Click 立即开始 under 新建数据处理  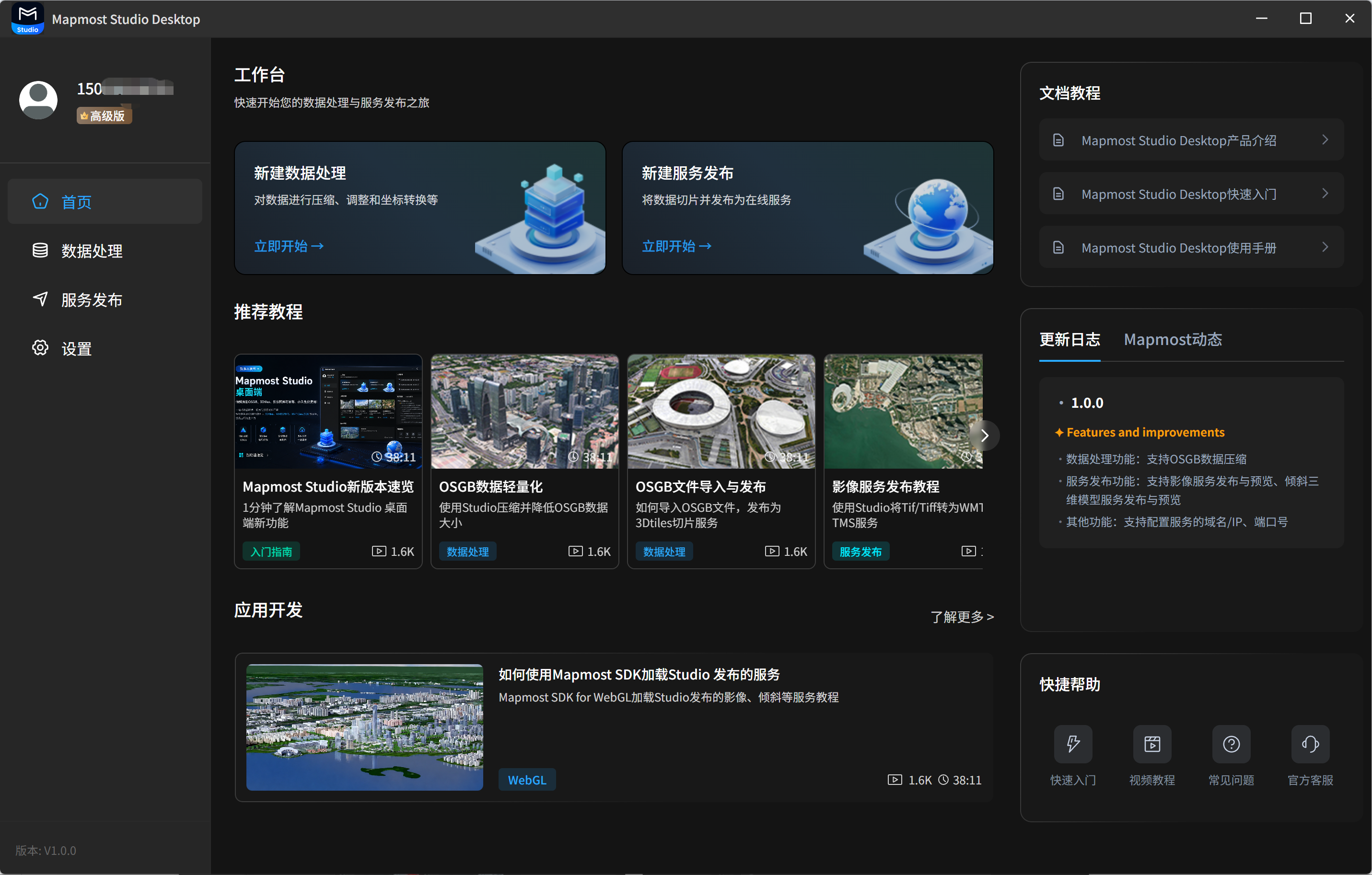[289, 246]
